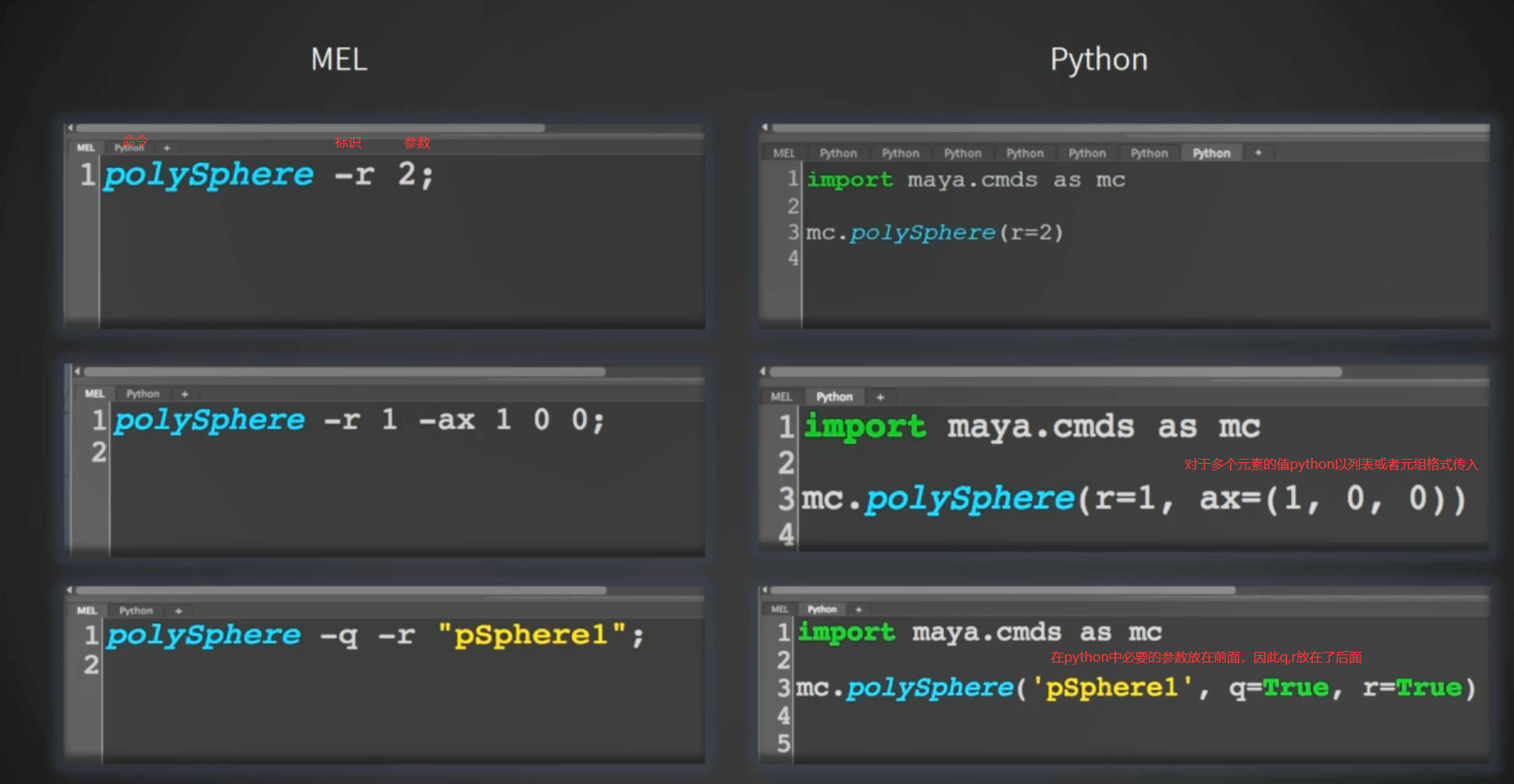Click the "pSphere1" string in the MEL command
This screenshot has height=784, width=1514.
pos(531,635)
